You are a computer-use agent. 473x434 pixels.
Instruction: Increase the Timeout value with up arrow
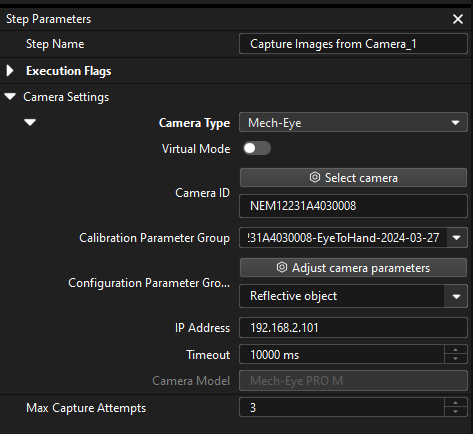click(x=456, y=350)
